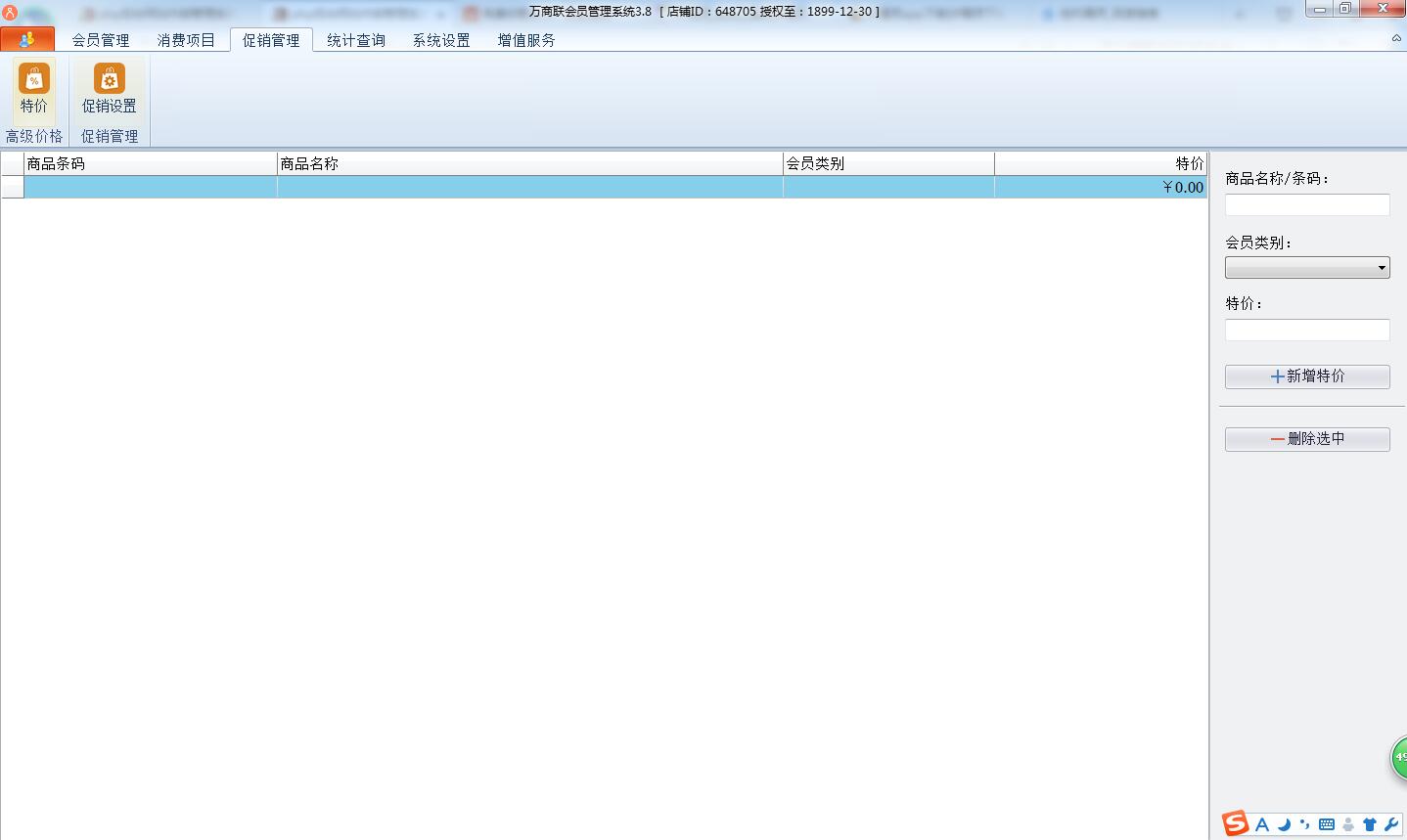The height and width of the screenshot is (840, 1407).
Task: Open the 会员类别 dropdown list
Action: pyautogui.click(x=1383, y=267)
